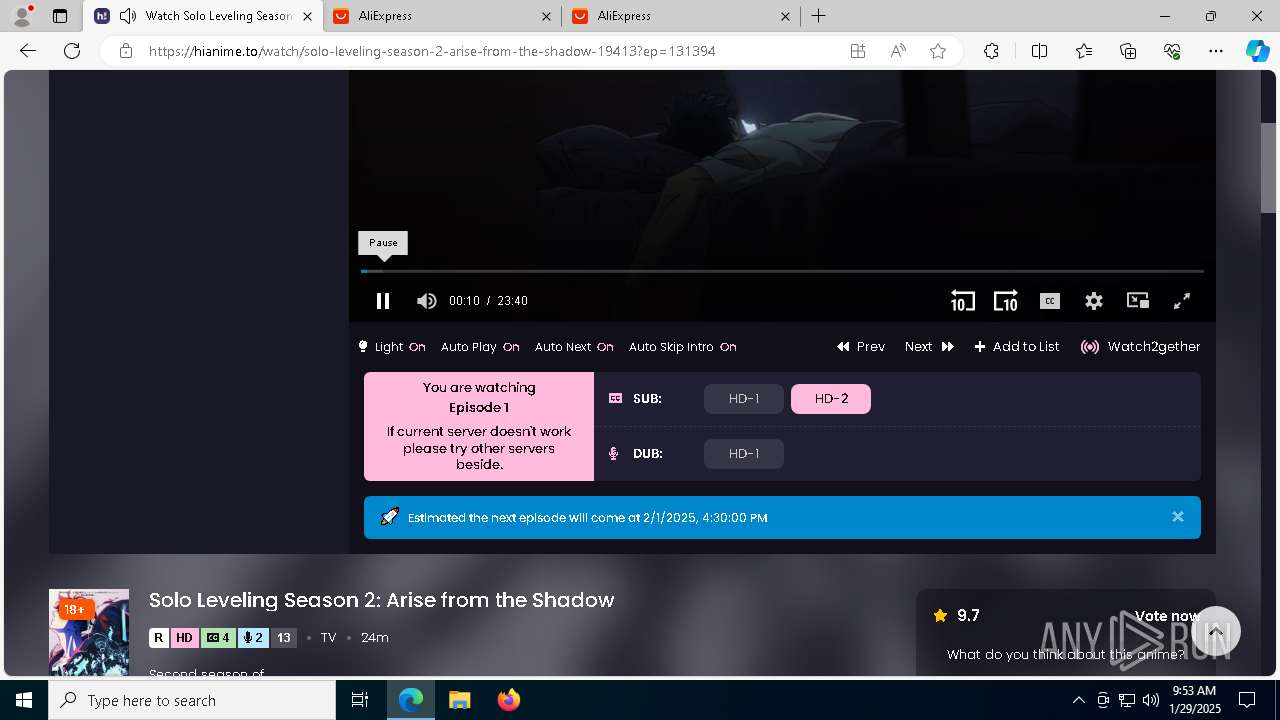Select SUB server HD-2
This screenshot has height=720, width=1280.
point(831,399)
